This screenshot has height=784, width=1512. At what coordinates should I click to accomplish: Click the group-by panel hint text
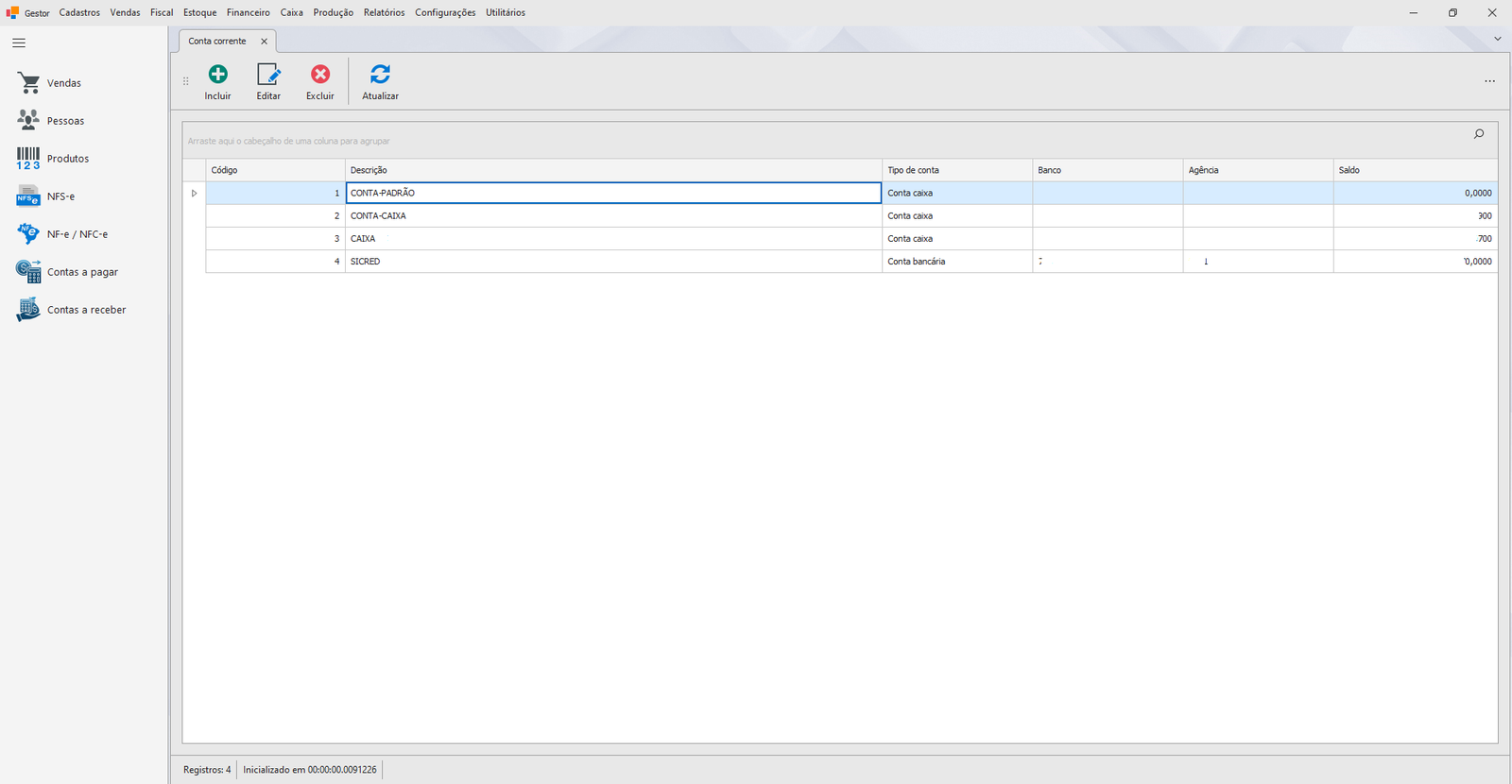click(x=288, y=141)
